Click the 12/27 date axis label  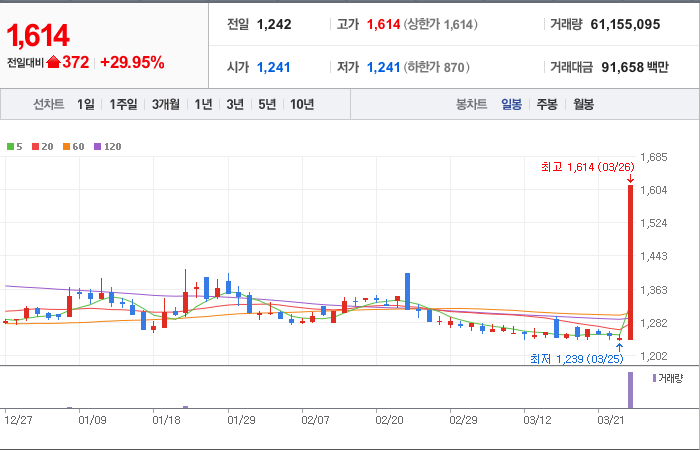coord(18,420)
